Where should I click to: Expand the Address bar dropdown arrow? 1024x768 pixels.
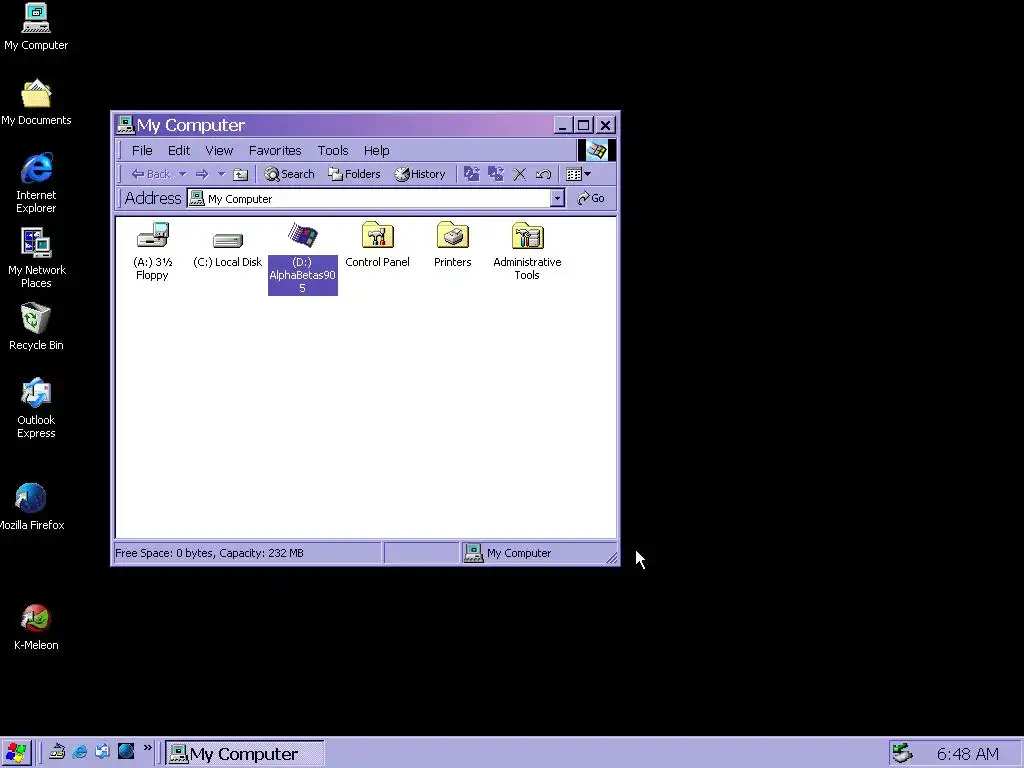[x=557, y=198]
